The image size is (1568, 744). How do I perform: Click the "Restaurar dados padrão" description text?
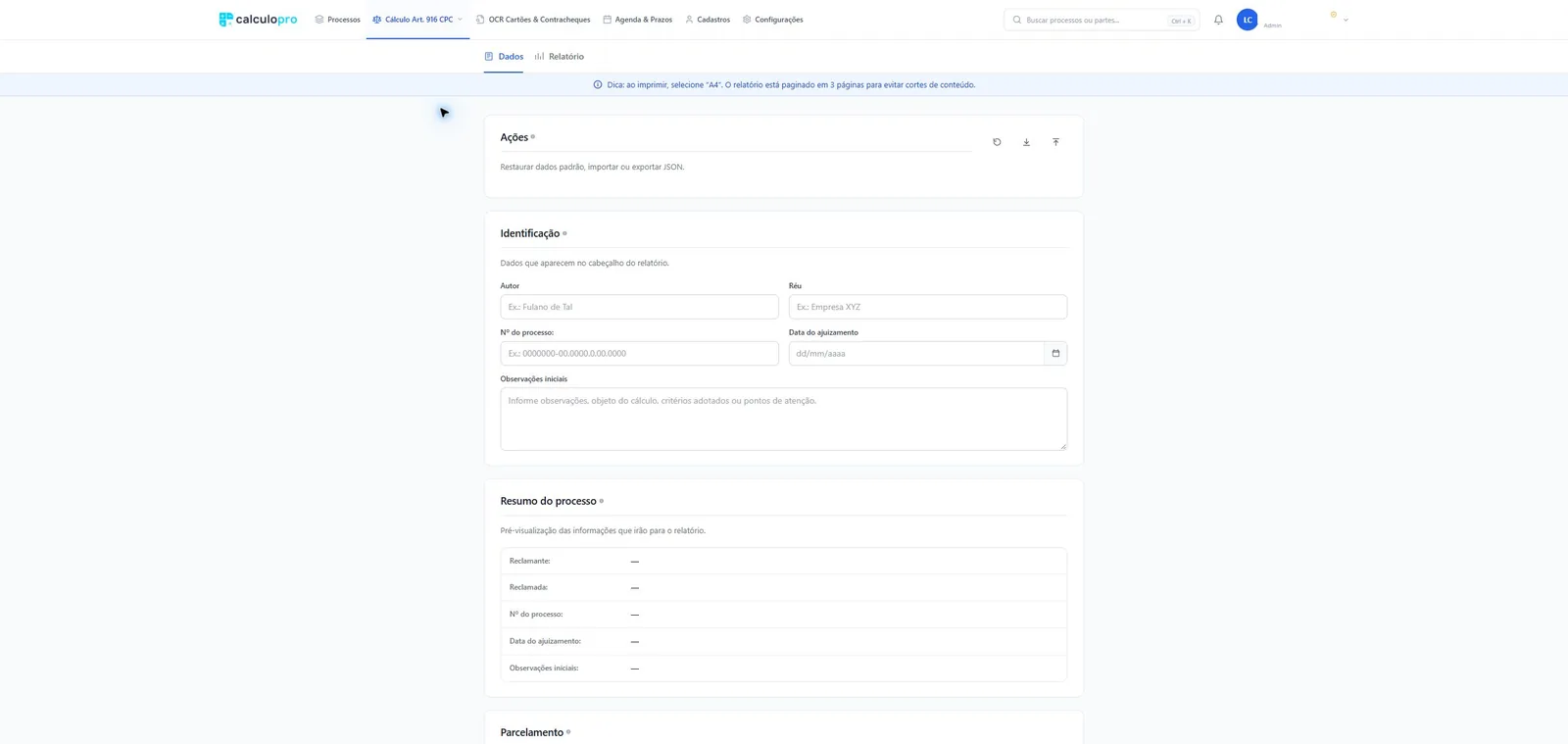592,168
